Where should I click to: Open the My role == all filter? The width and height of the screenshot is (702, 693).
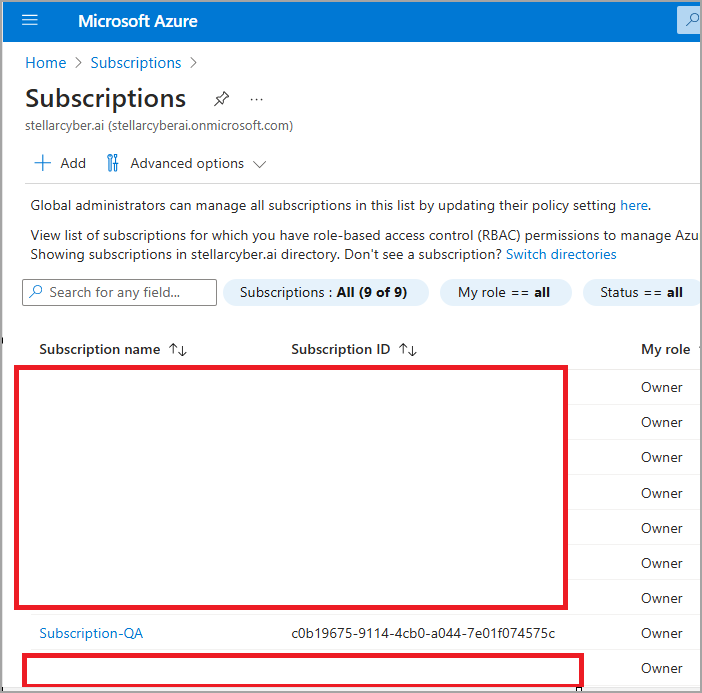[505, 292]
